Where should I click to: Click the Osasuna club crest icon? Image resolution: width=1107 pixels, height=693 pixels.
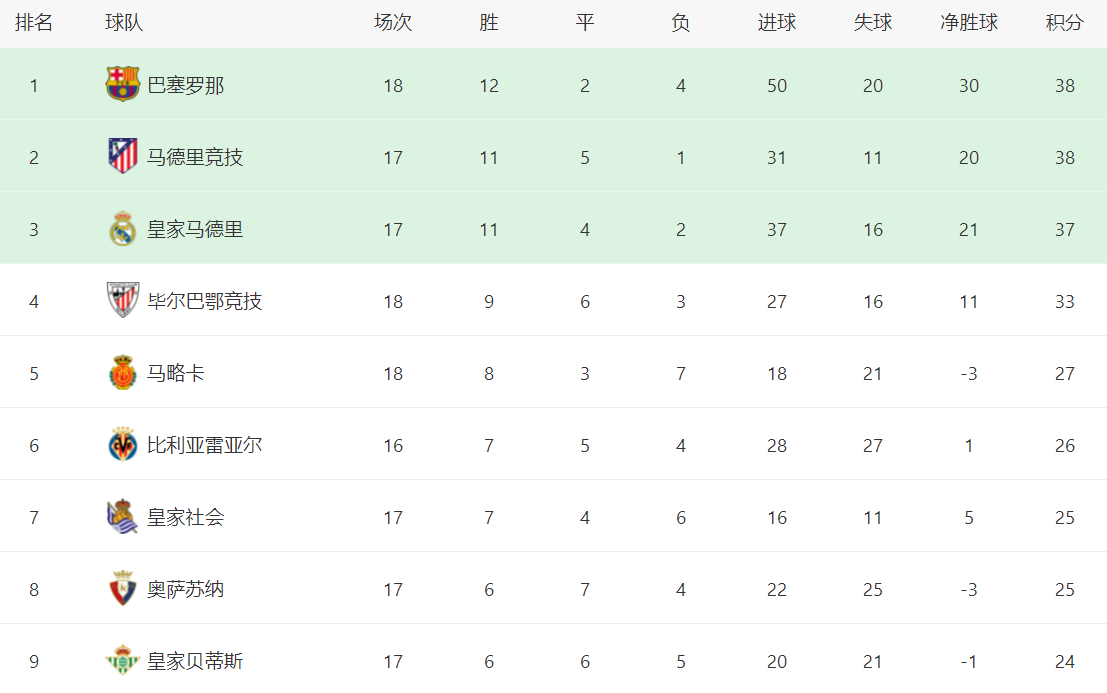click(x=123, y=588)
